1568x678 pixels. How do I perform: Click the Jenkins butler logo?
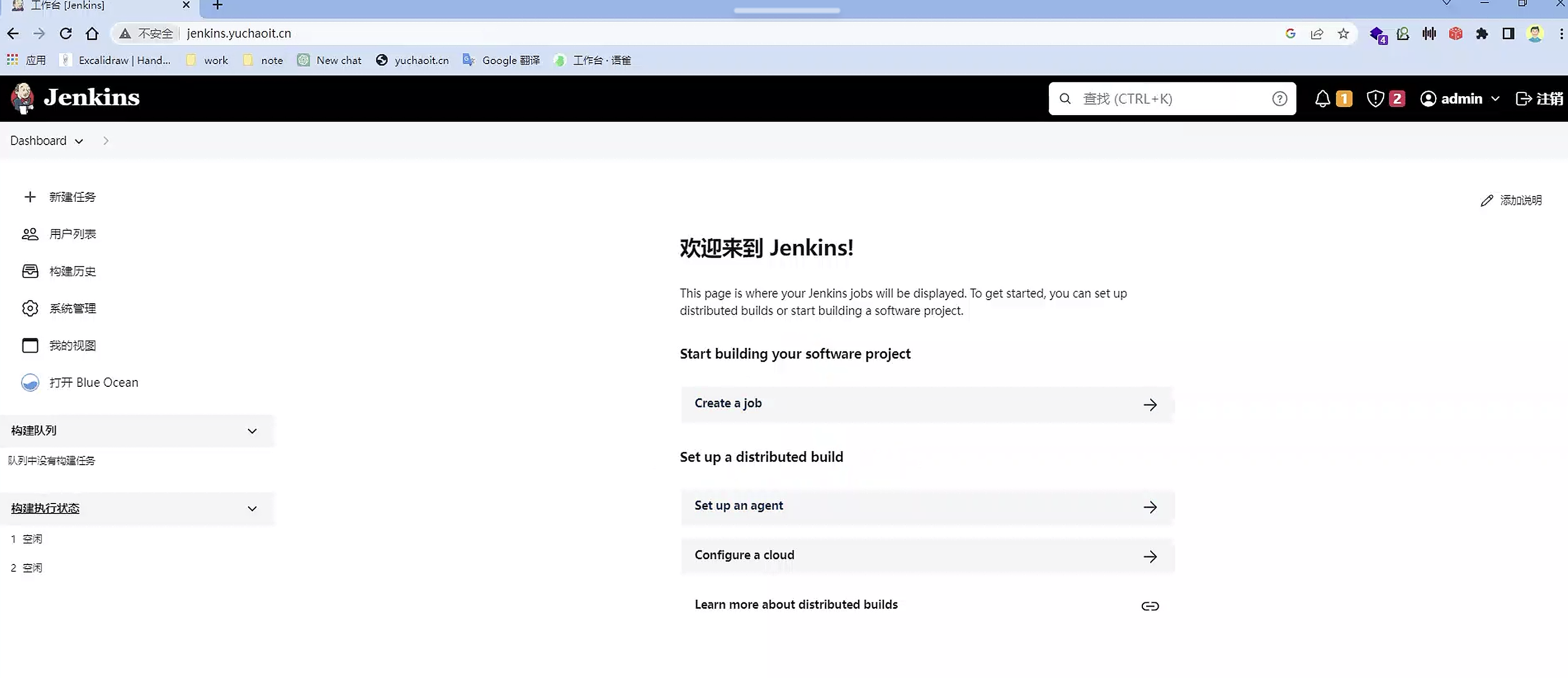tap(23, 98)
